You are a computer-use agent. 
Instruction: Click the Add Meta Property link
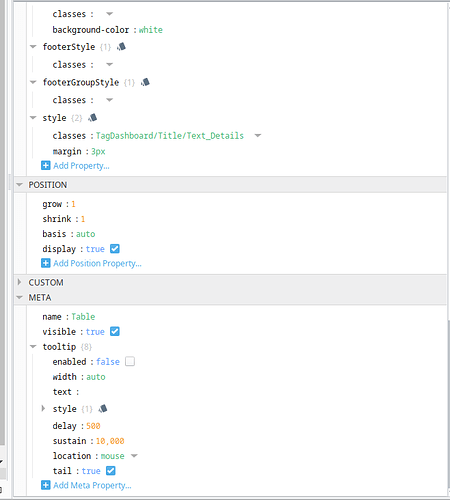point(92,485)
